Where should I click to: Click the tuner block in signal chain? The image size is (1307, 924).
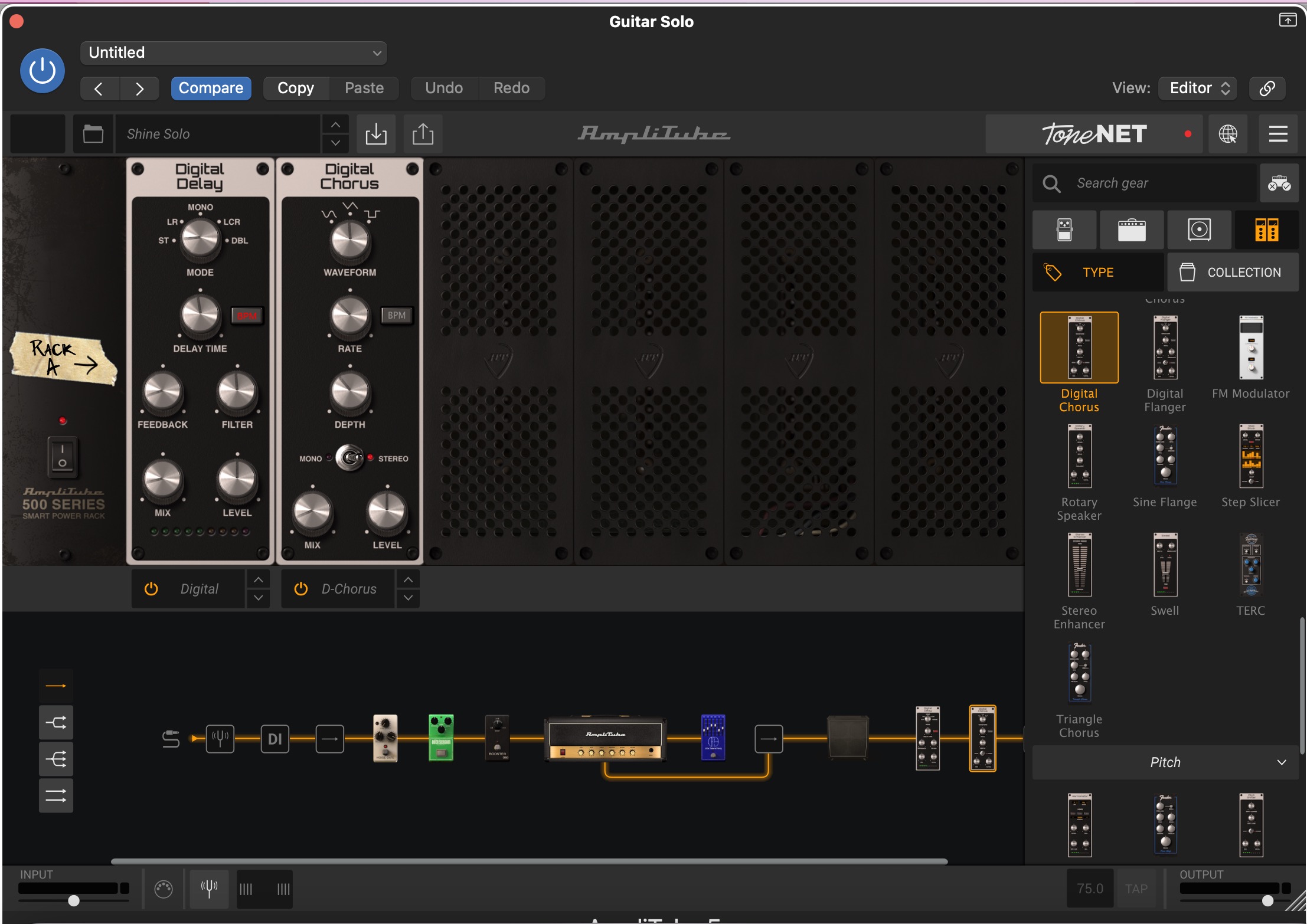[220, 738]
